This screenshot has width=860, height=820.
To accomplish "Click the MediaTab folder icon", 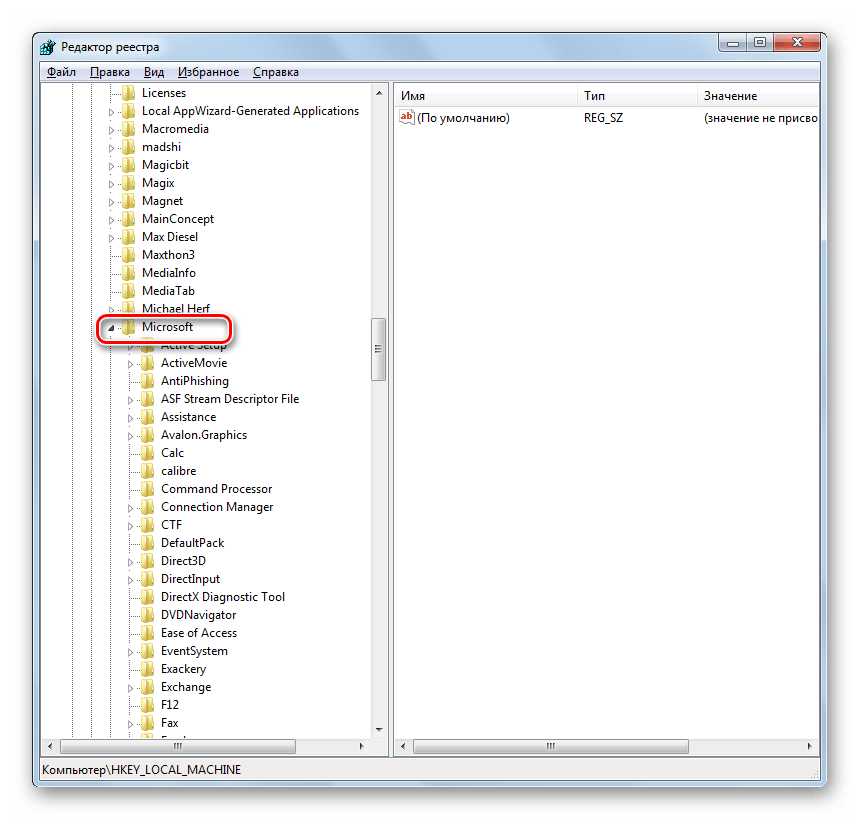I will click(x=128, y=291).
